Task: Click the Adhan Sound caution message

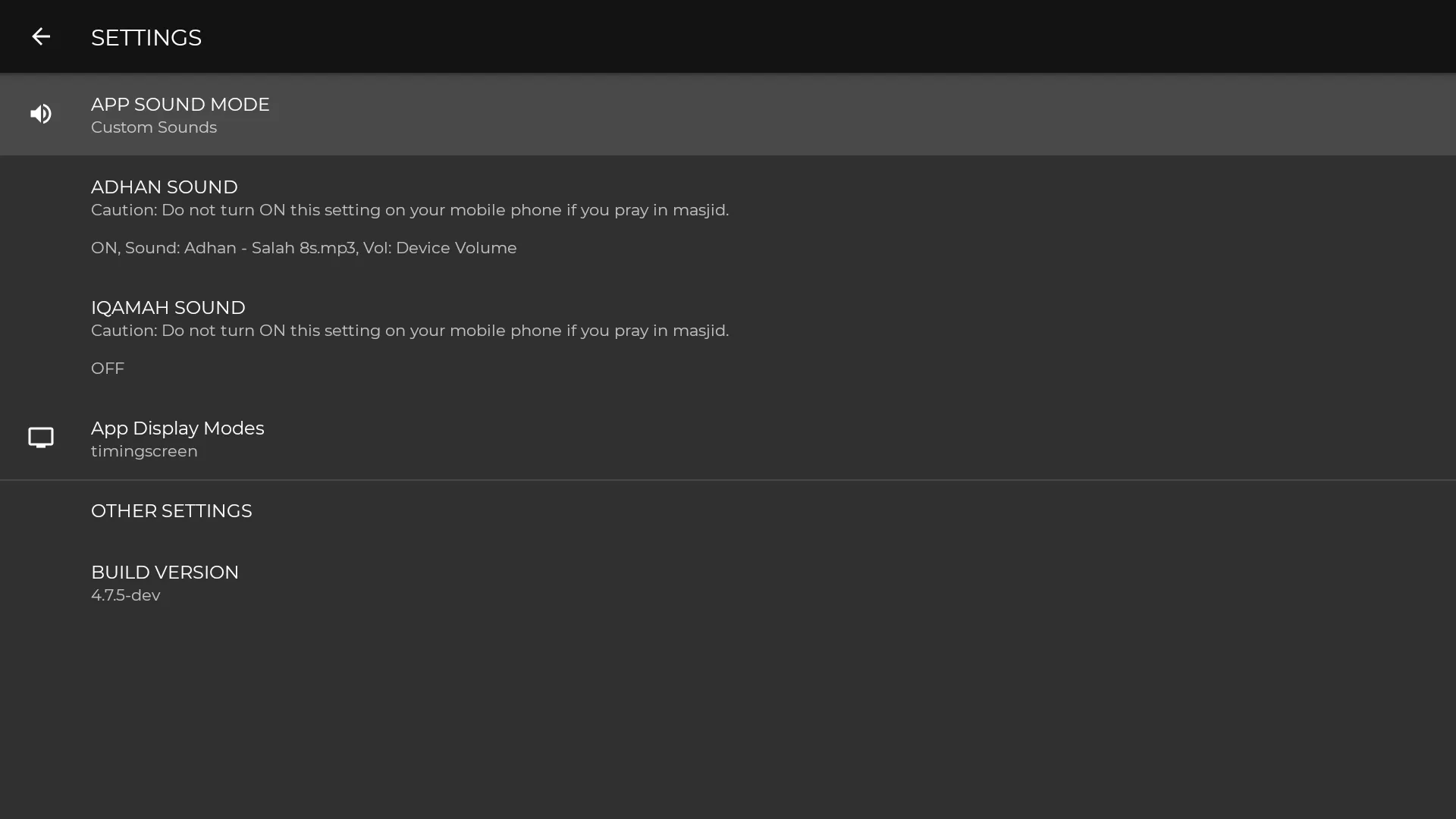Action: 409,210
